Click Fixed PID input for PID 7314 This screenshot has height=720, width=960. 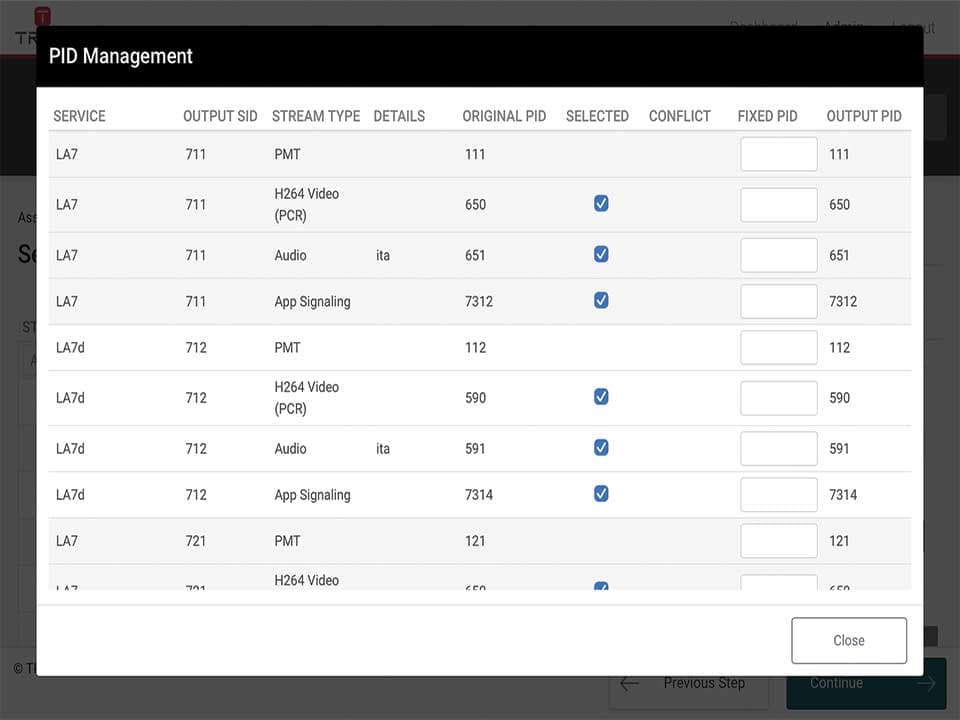coord(778,494)
